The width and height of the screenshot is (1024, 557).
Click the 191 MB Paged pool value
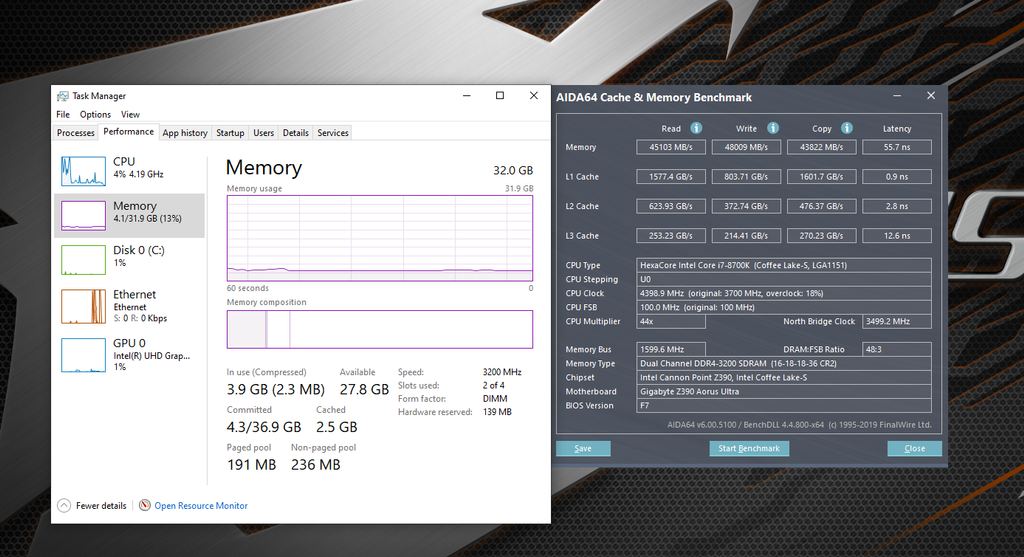pyautogui.click(x=251, y=465)
